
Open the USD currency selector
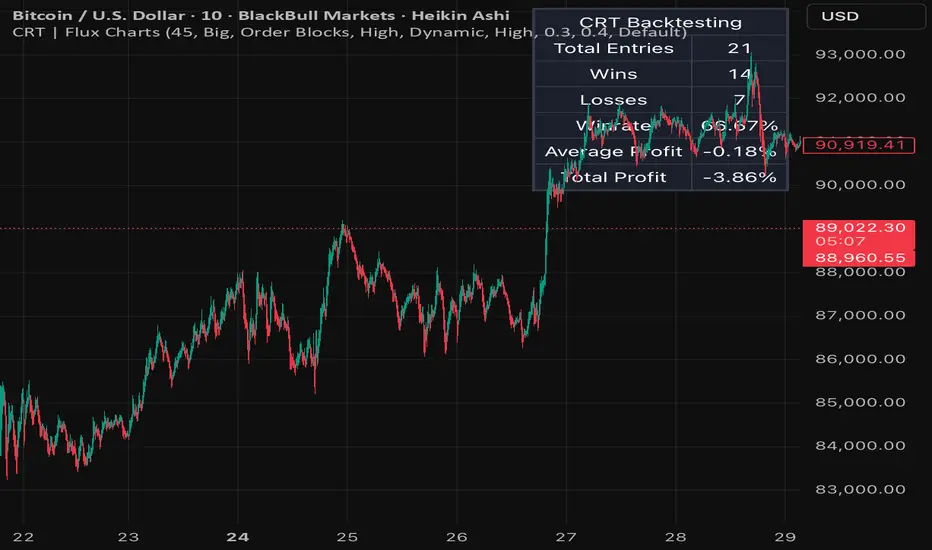865,16
